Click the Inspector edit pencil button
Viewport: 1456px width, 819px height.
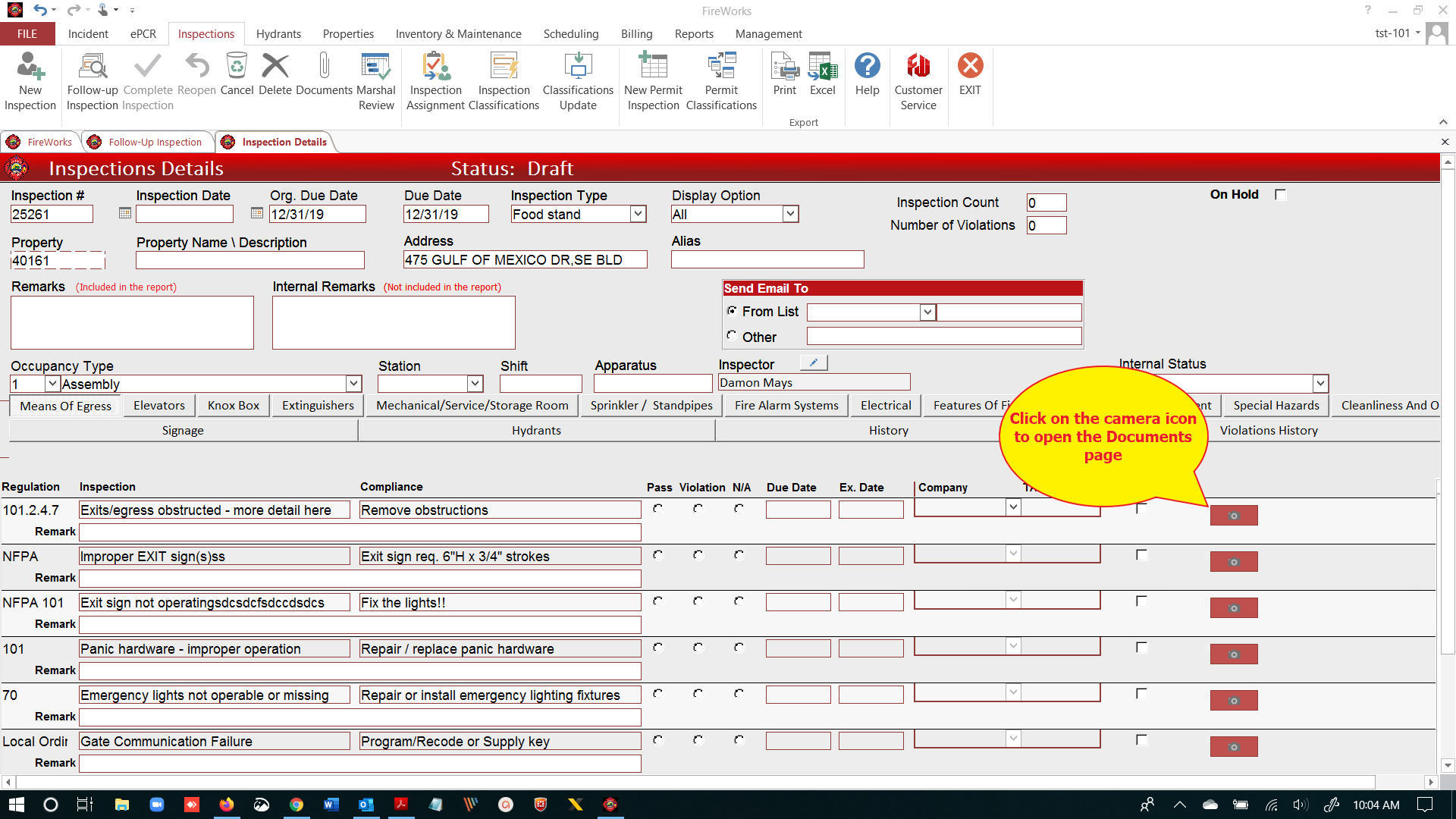point(814,363)
